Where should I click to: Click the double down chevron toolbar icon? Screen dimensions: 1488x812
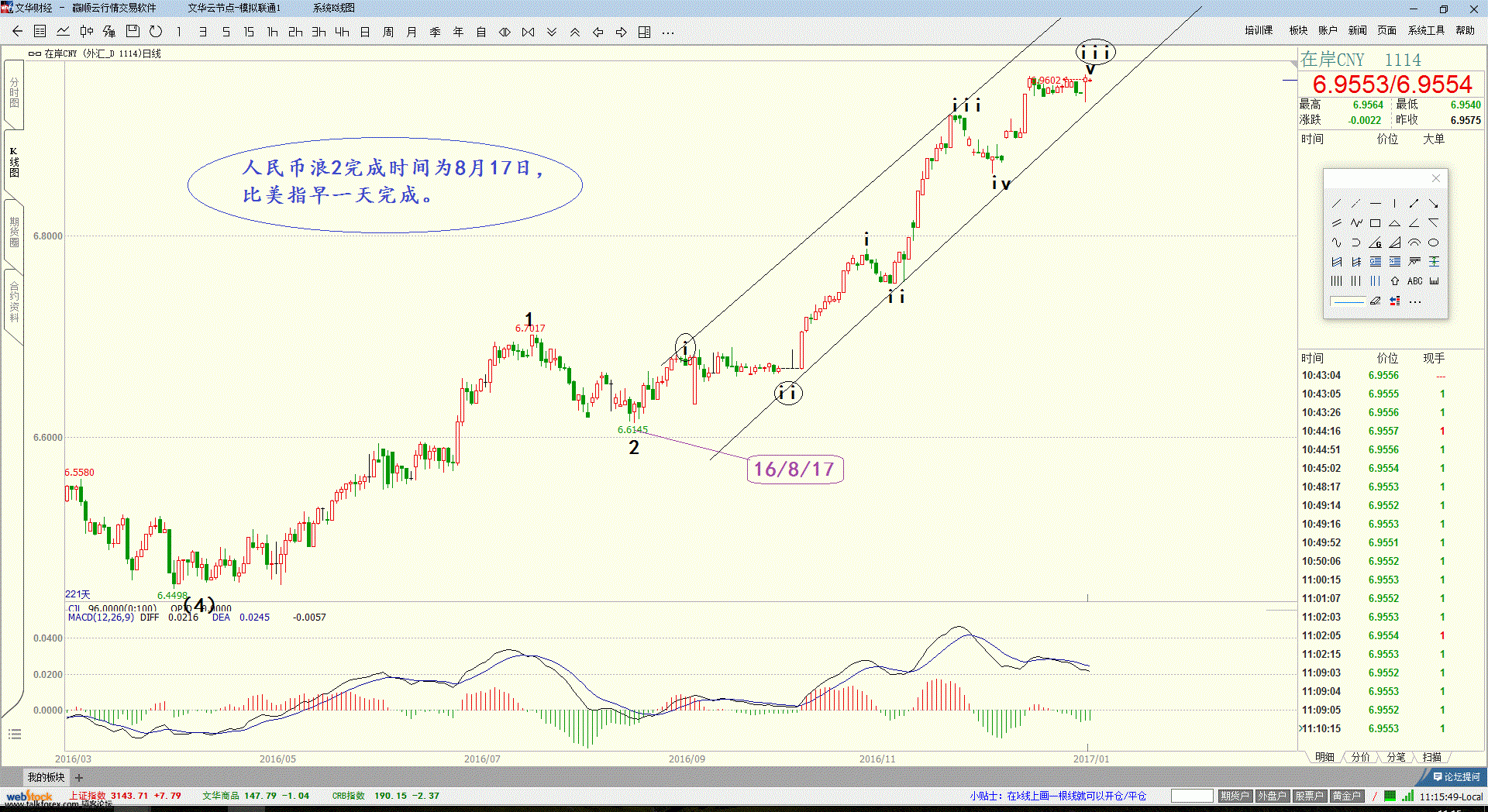point(551,32)
